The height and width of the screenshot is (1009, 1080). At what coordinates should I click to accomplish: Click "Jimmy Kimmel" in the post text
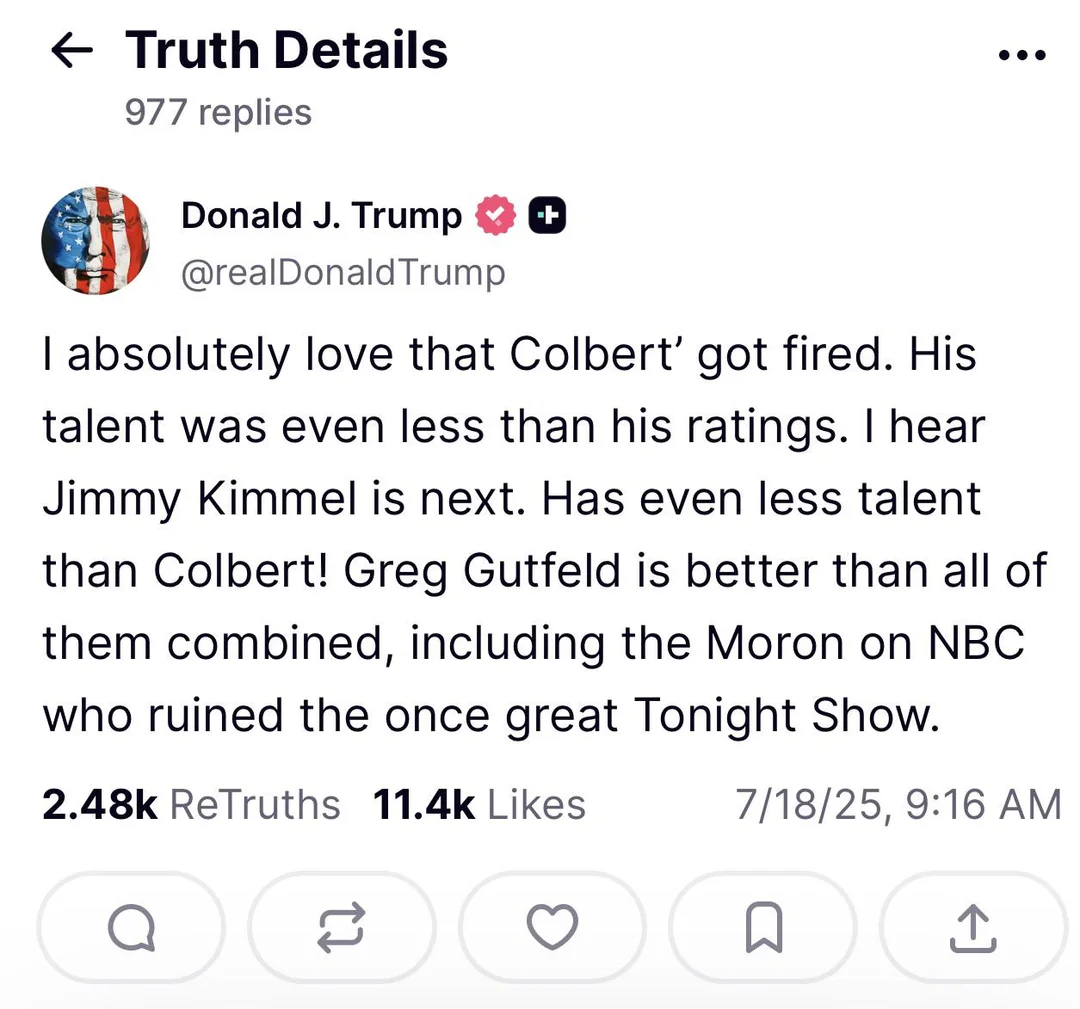click(x=199, y=499)
